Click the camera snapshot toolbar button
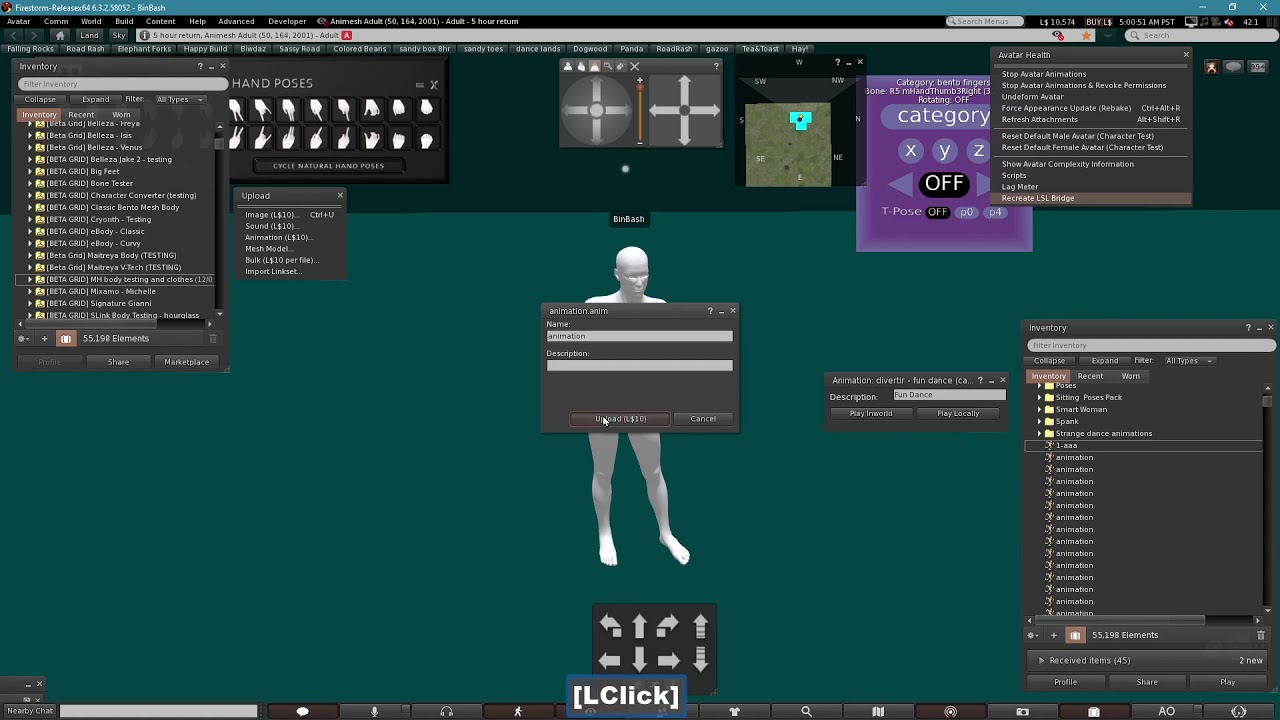1280x720 pixels. pos(1022,711)
